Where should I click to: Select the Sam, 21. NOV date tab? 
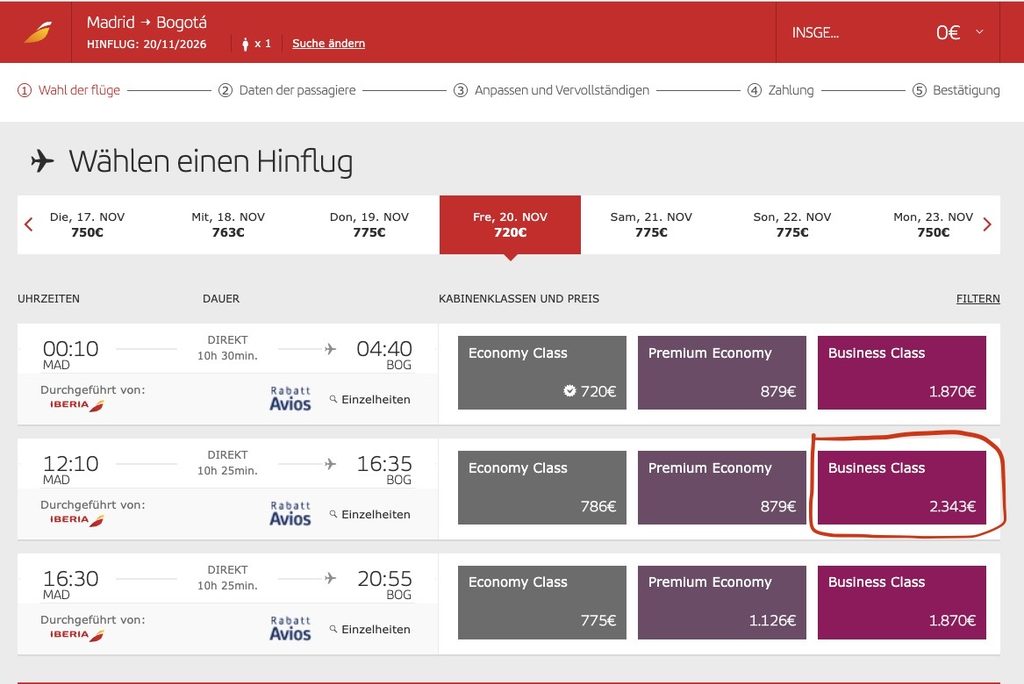(x=651, y=224)
